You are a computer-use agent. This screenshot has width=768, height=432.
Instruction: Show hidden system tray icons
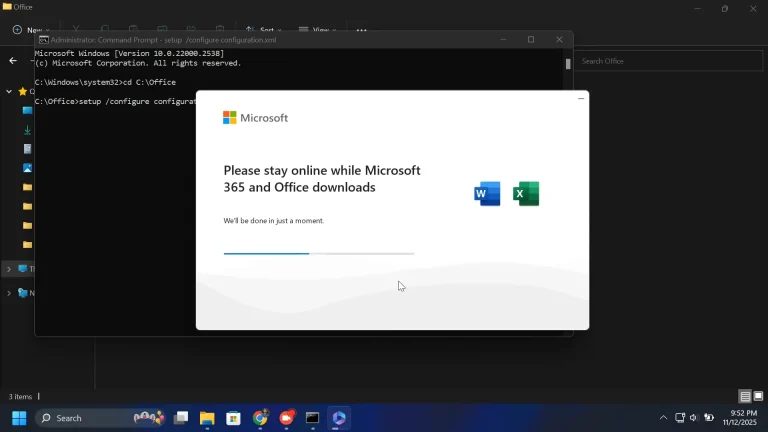663,418
